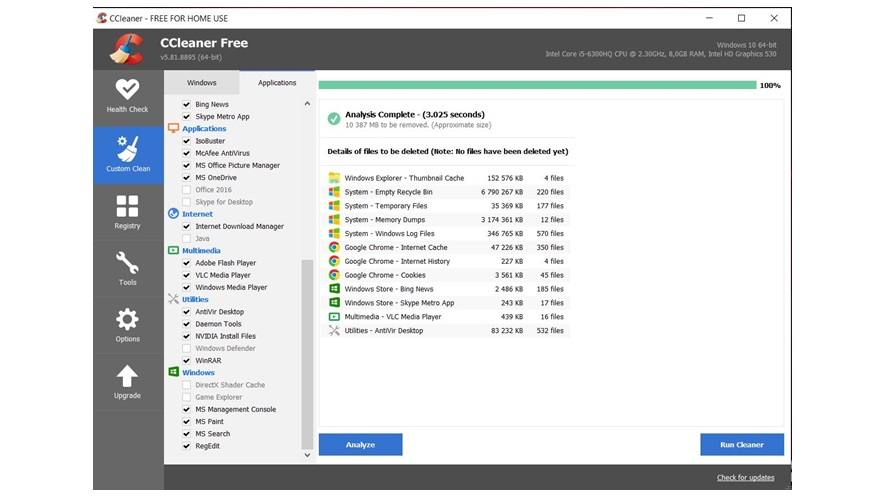Uncheck the Adobe Flash Player checkbox
The image size is (870, 500).
186,263
